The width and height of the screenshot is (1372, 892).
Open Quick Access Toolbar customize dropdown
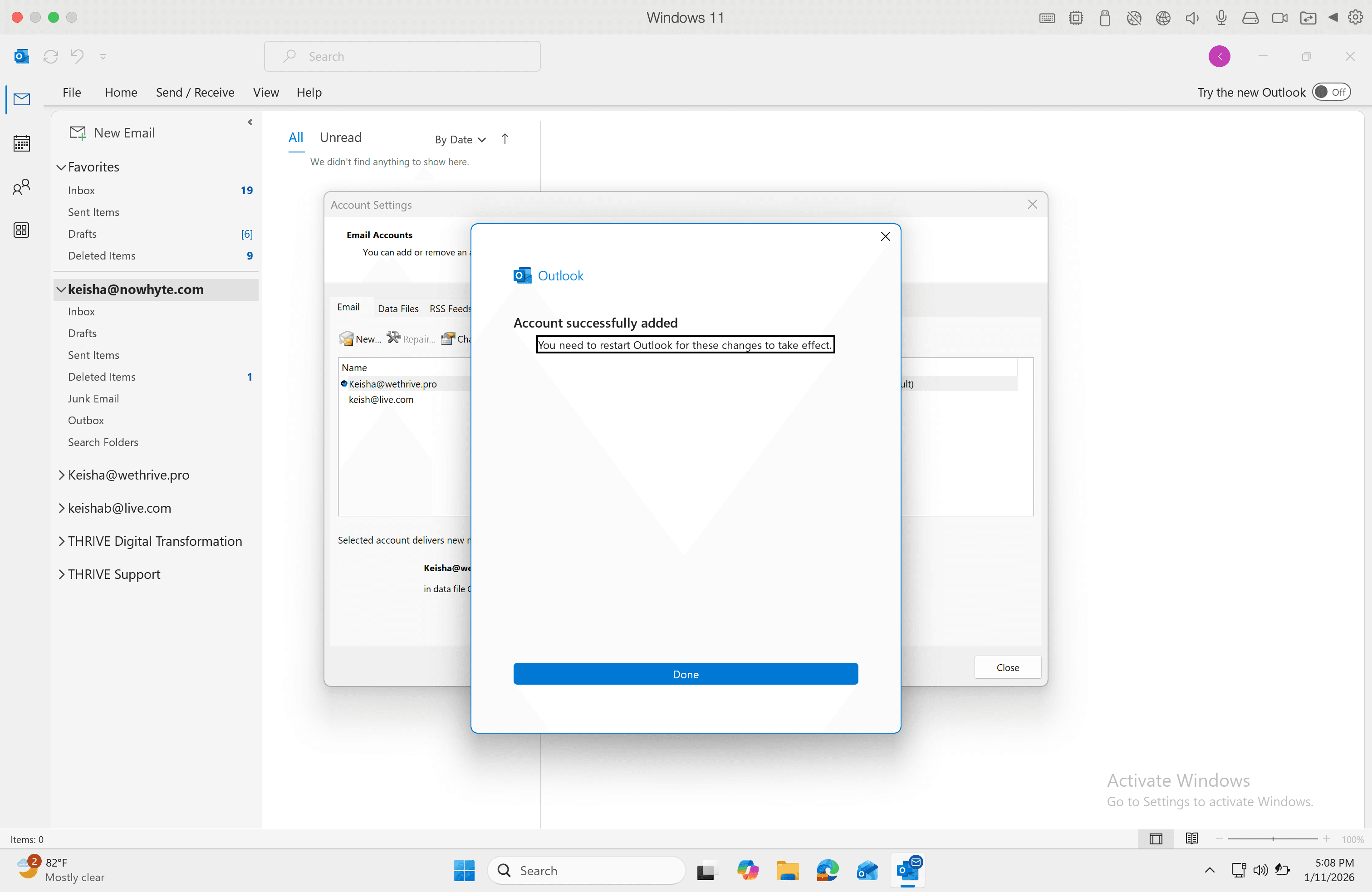103,56
